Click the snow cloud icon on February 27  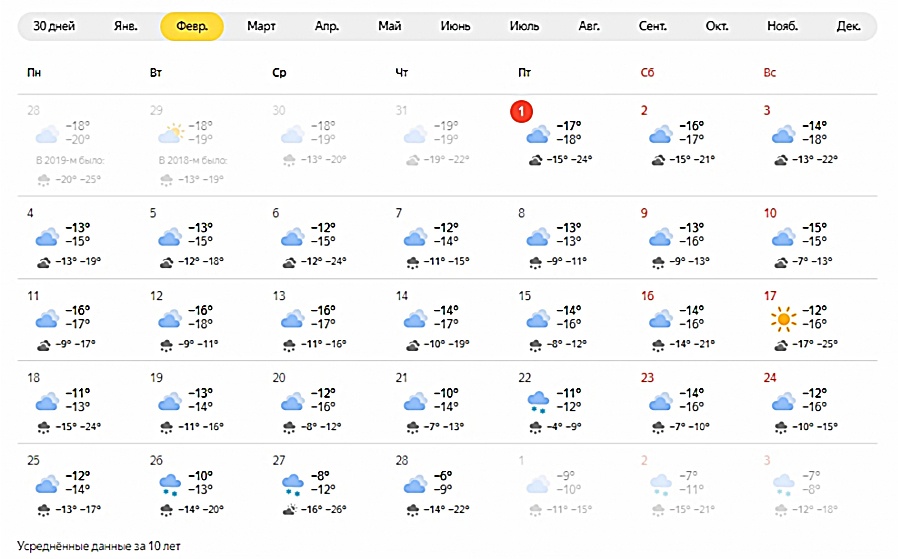(292, 484)
